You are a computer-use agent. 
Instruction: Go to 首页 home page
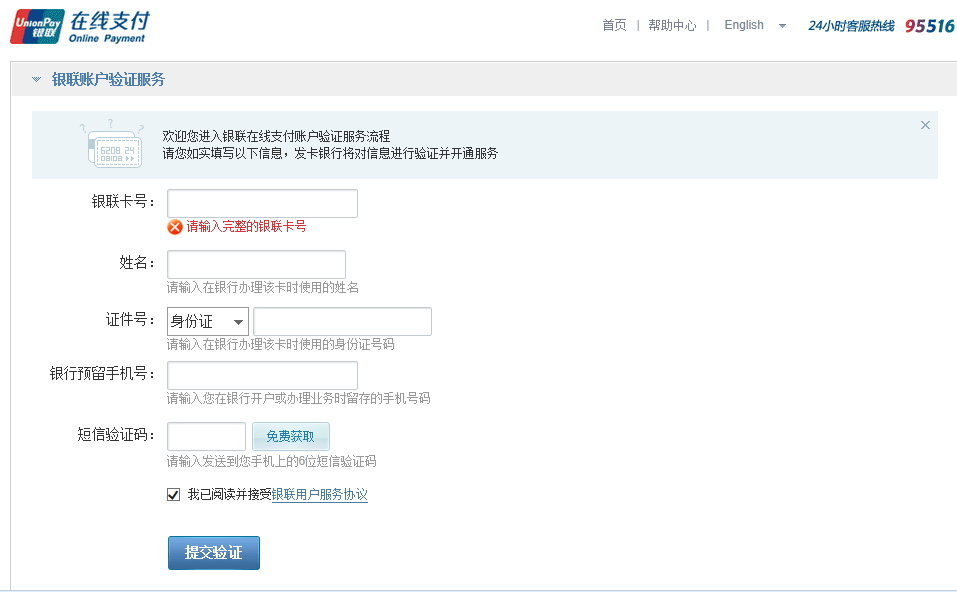(614, 26)
